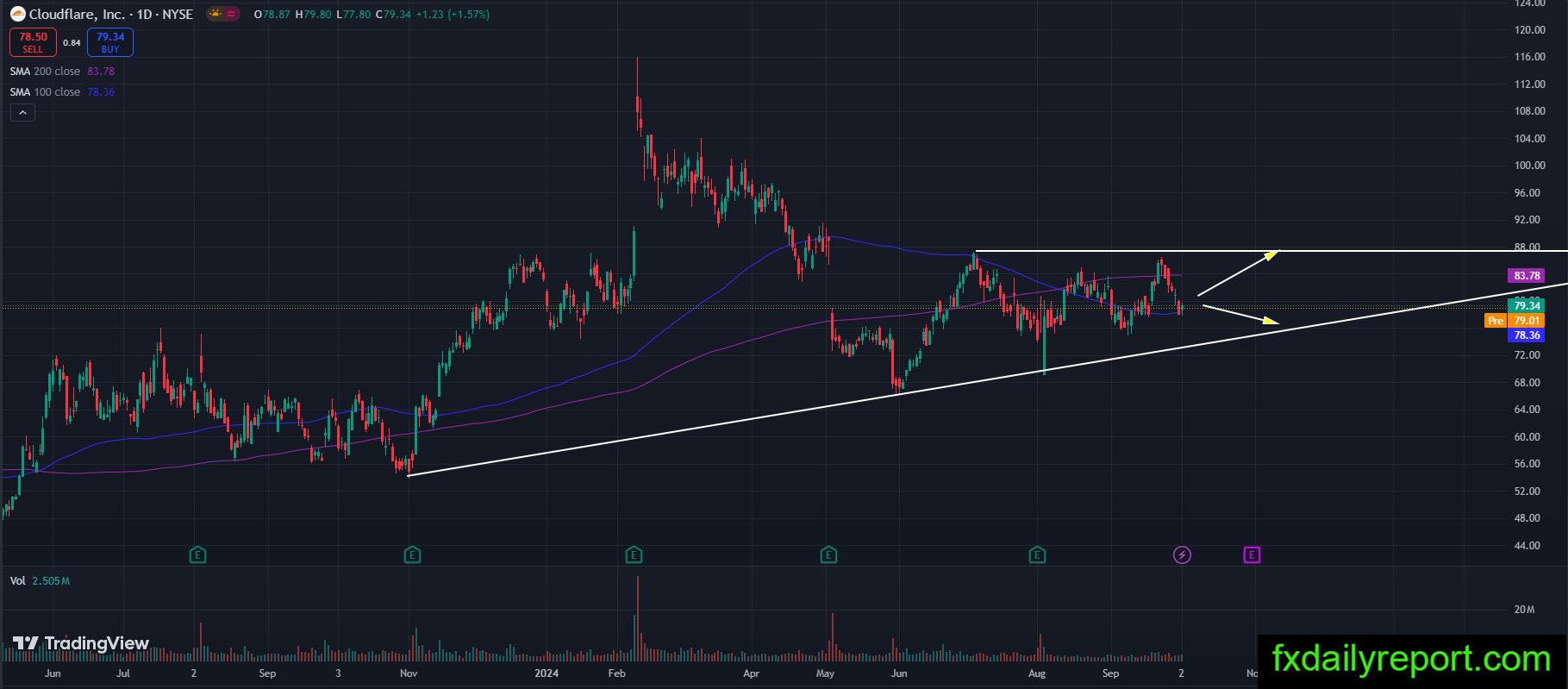Click the May label on the time axis
The image size is (1568, 689).
pos(826,673)
